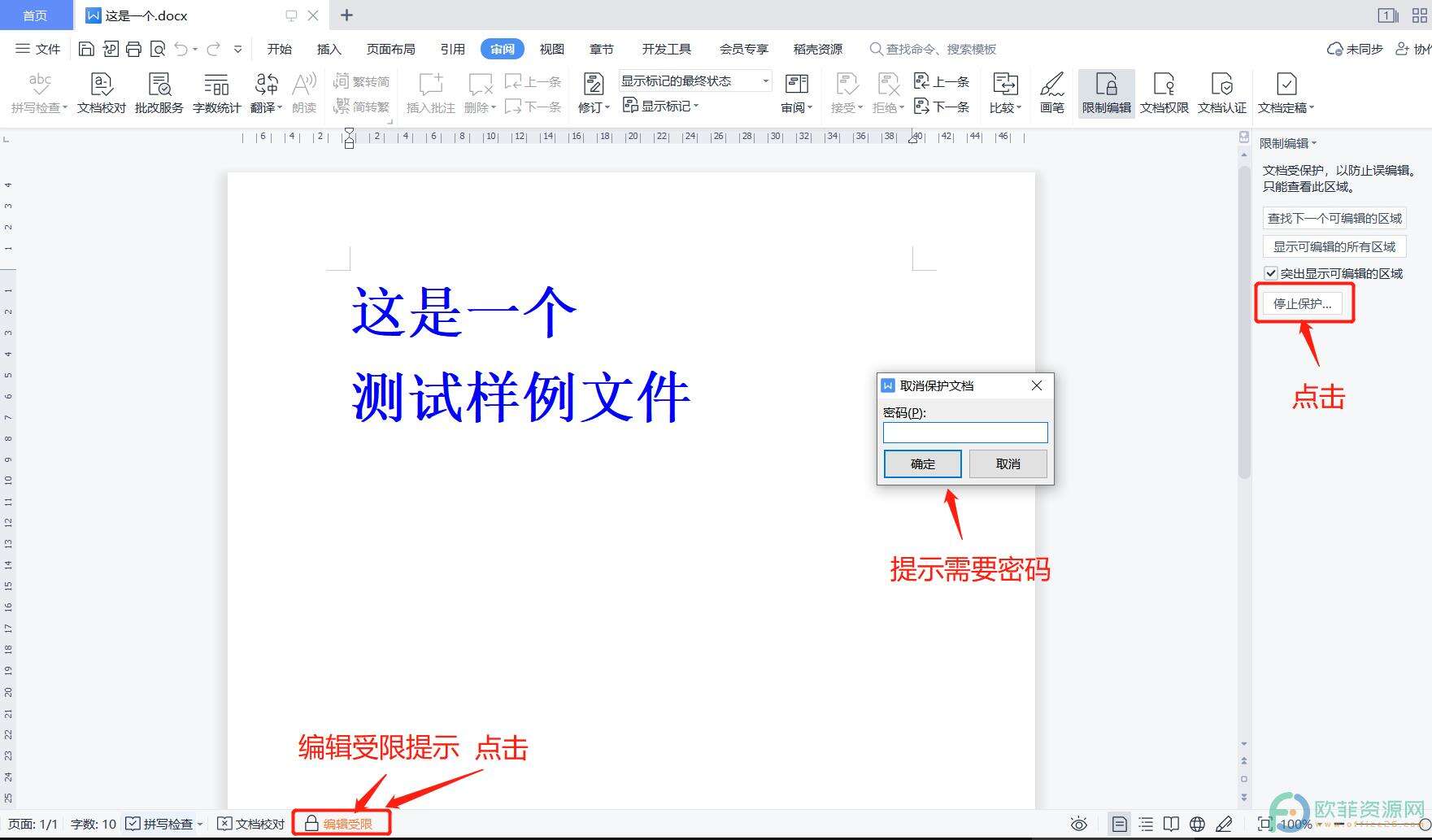Switch to the 页面布局 ribbon tab
Image resolution: width=1432 pixels, height=840 pixels.
[x=390, y=49]
